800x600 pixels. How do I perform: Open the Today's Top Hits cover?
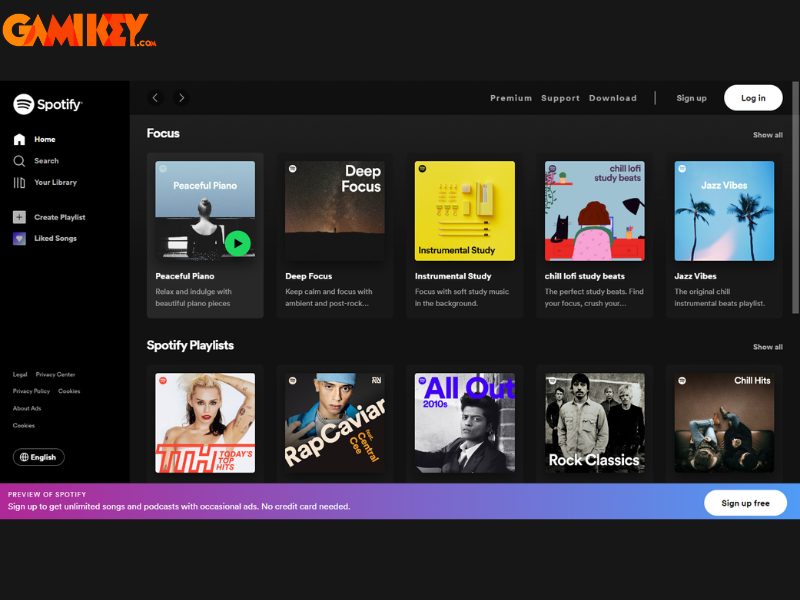point(205,423)
